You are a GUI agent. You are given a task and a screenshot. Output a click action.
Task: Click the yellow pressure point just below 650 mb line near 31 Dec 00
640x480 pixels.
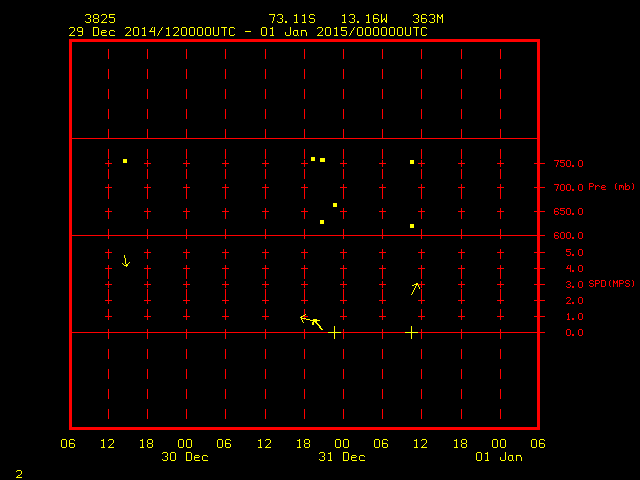coord(335,205)
